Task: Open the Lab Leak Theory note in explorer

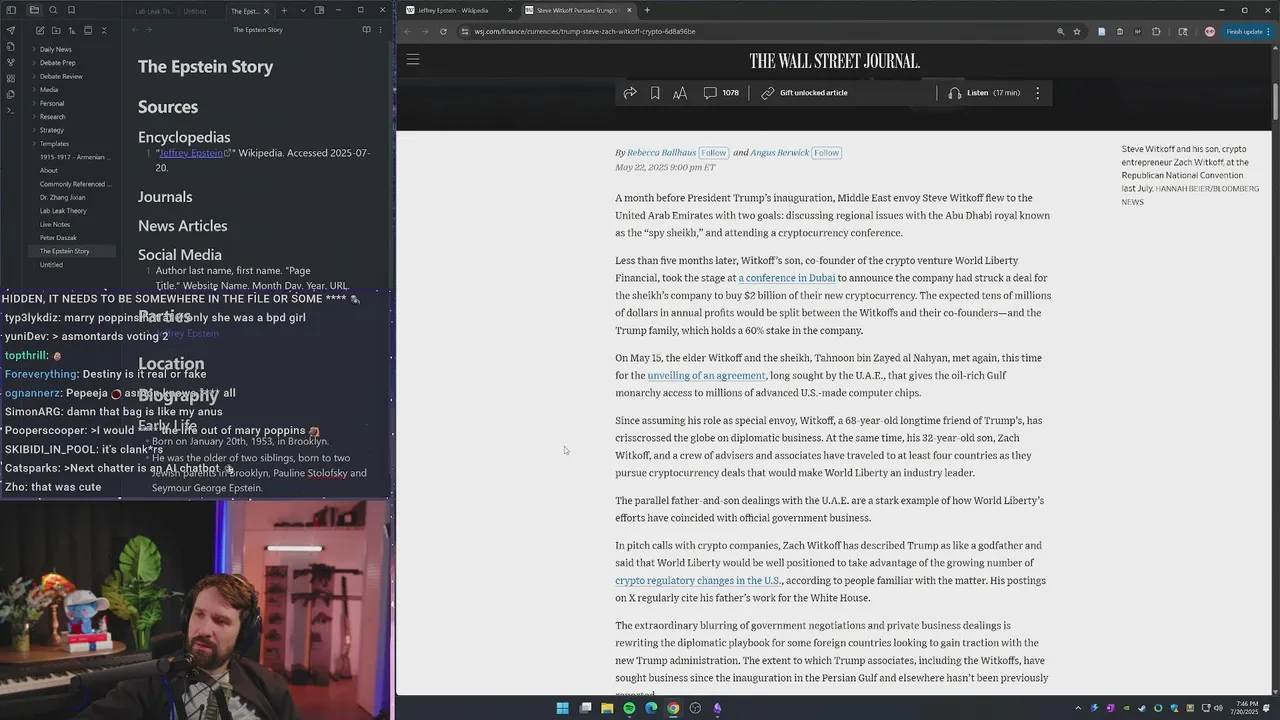Action: click(x=63, y=211)
